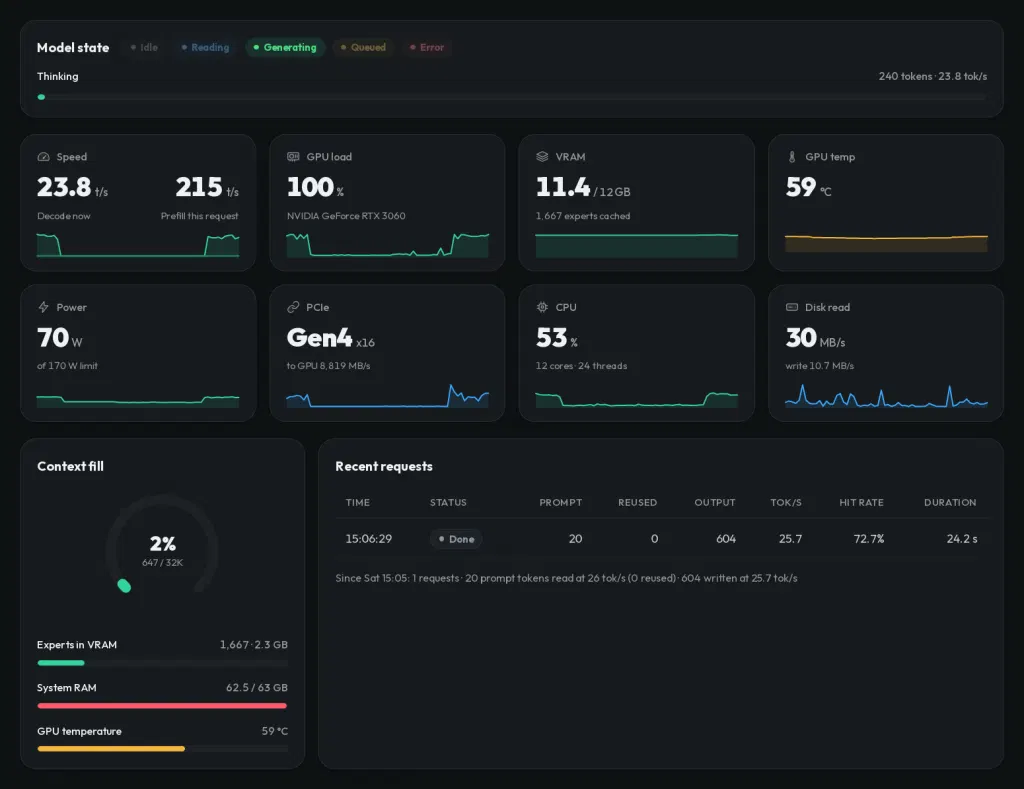Click the 12 cores · 24 threads text
Screen dimensions: 1024x789
[x=581, y=366]
